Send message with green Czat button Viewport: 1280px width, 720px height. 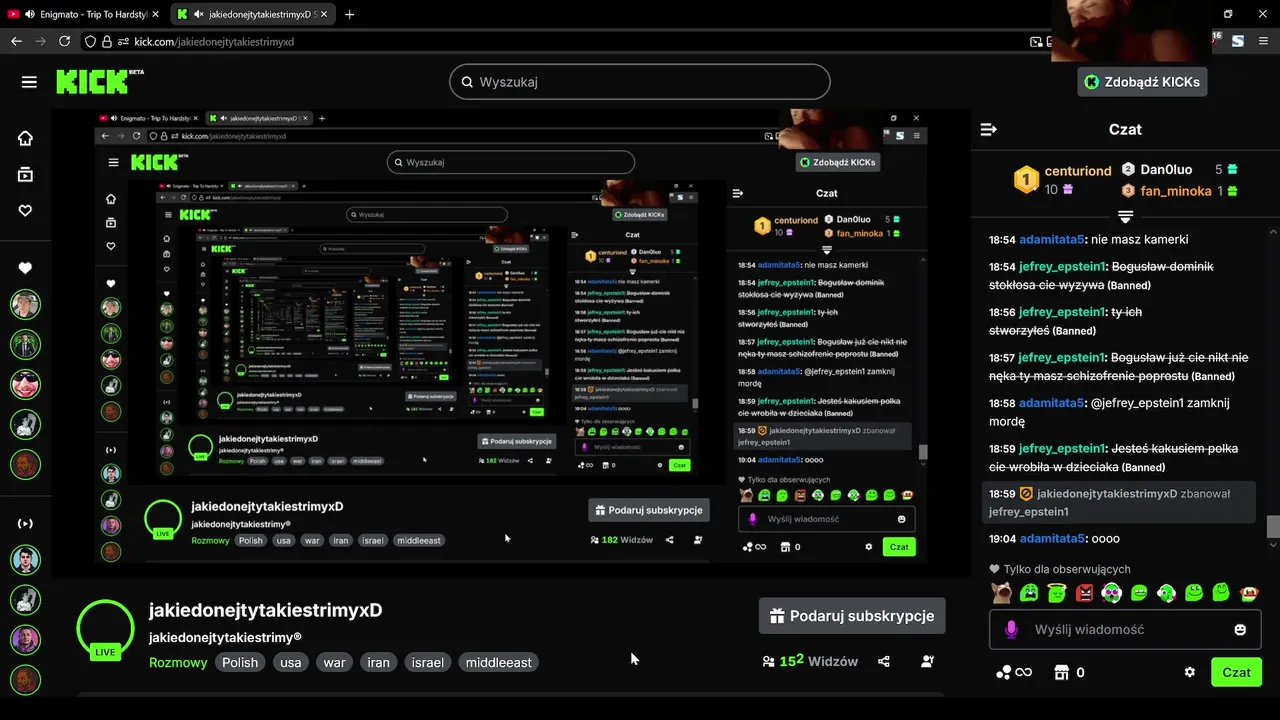(x=1236, y=672)
